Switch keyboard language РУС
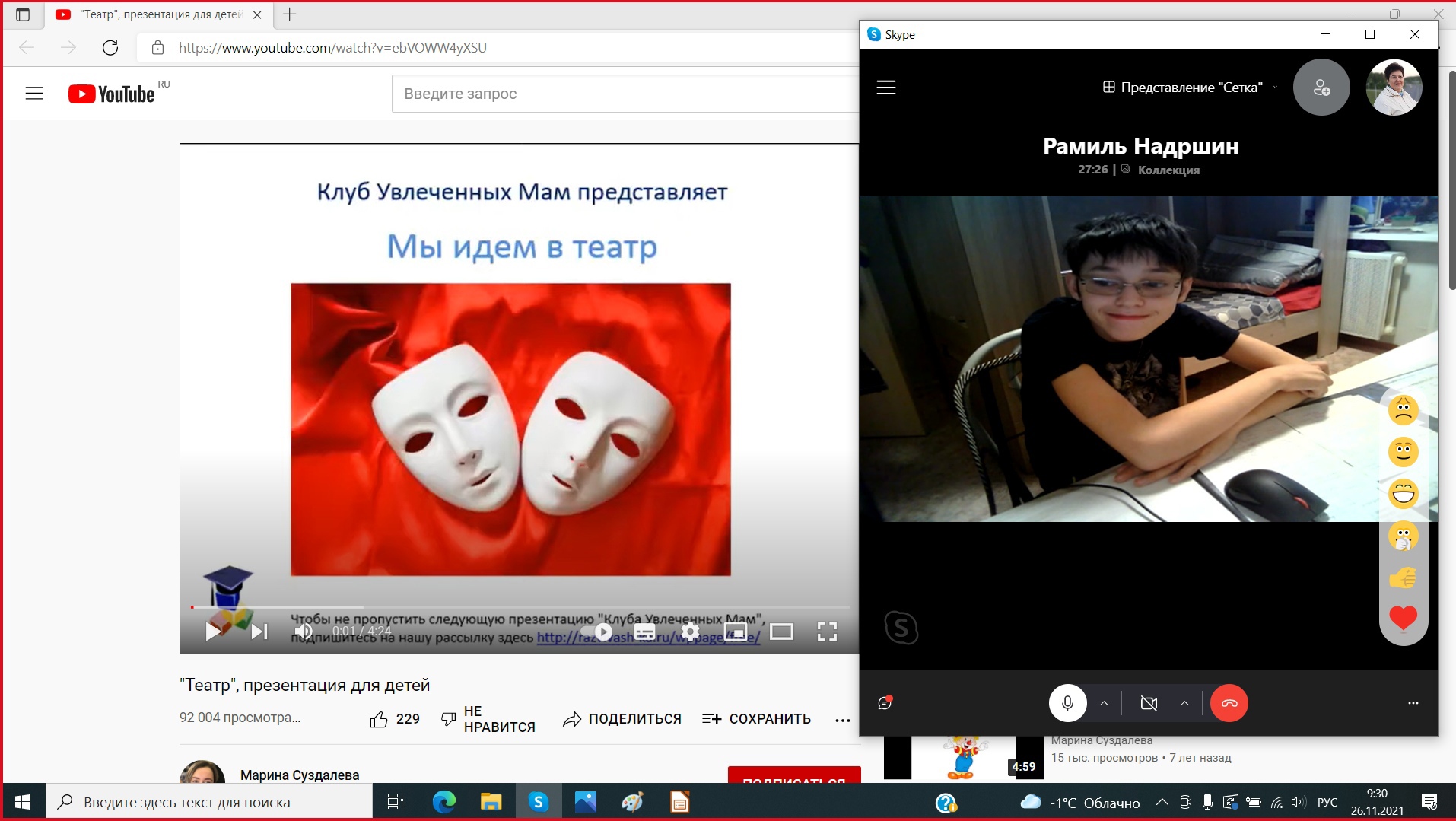The image size is (1456, 821). pos(1327,802)
